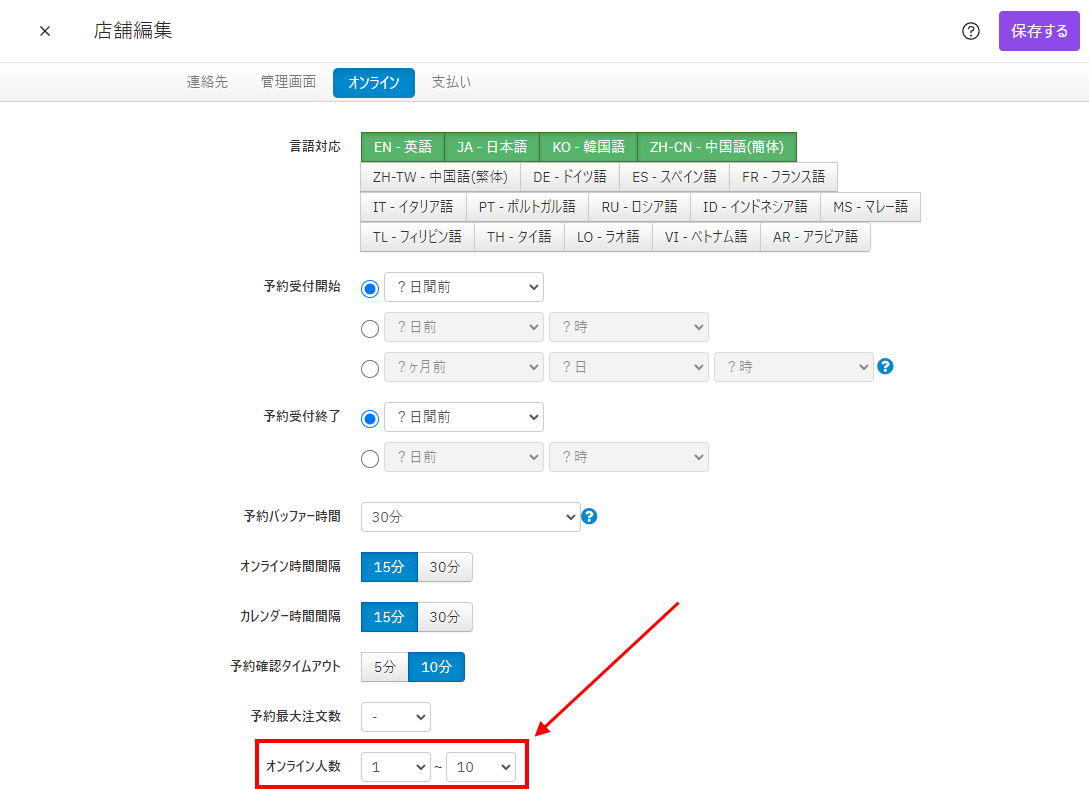Enable the PT - ポルトガル語 language

pos(527,207)
